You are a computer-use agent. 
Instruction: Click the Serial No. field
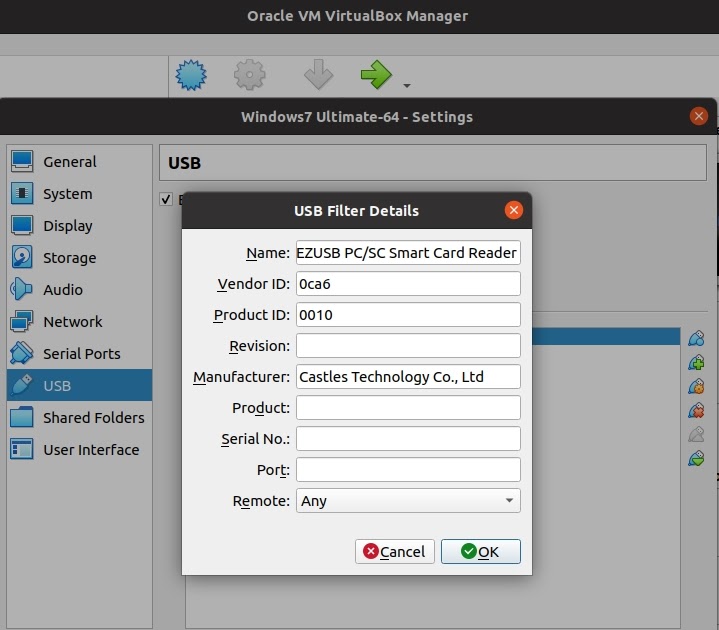tap(408, 439)
